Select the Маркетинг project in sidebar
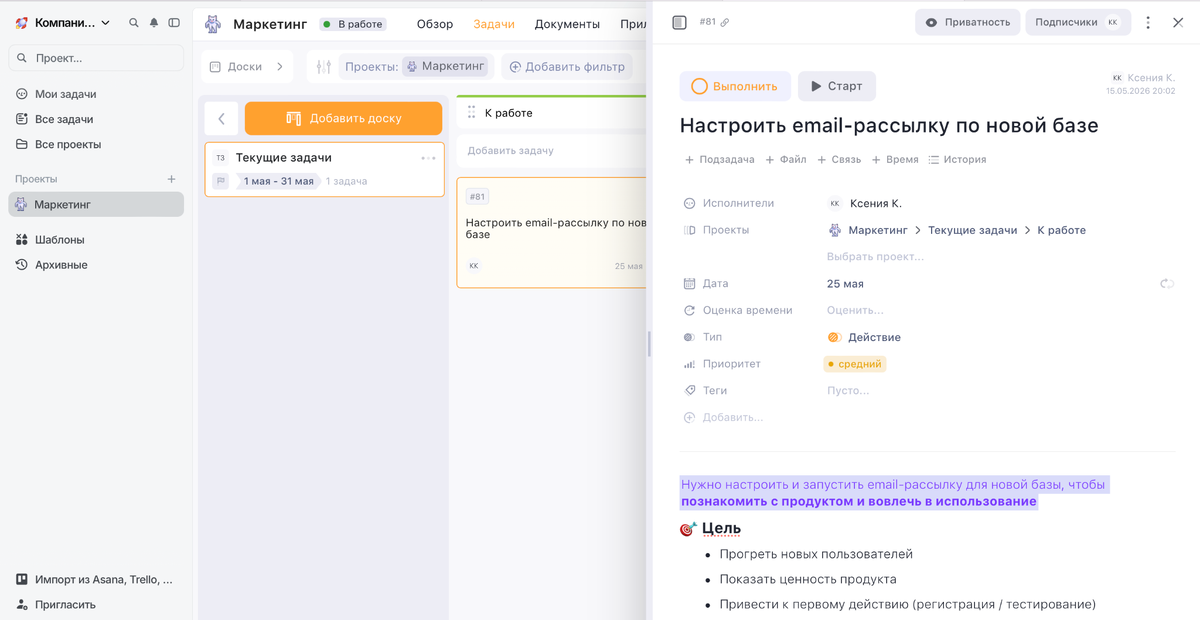The image size is (1200, 620). [96, 204]
